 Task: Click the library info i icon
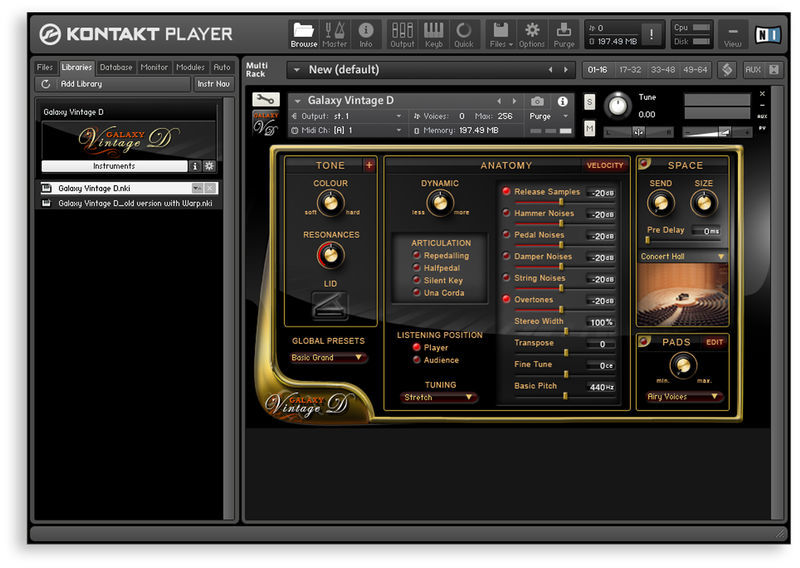194,166
